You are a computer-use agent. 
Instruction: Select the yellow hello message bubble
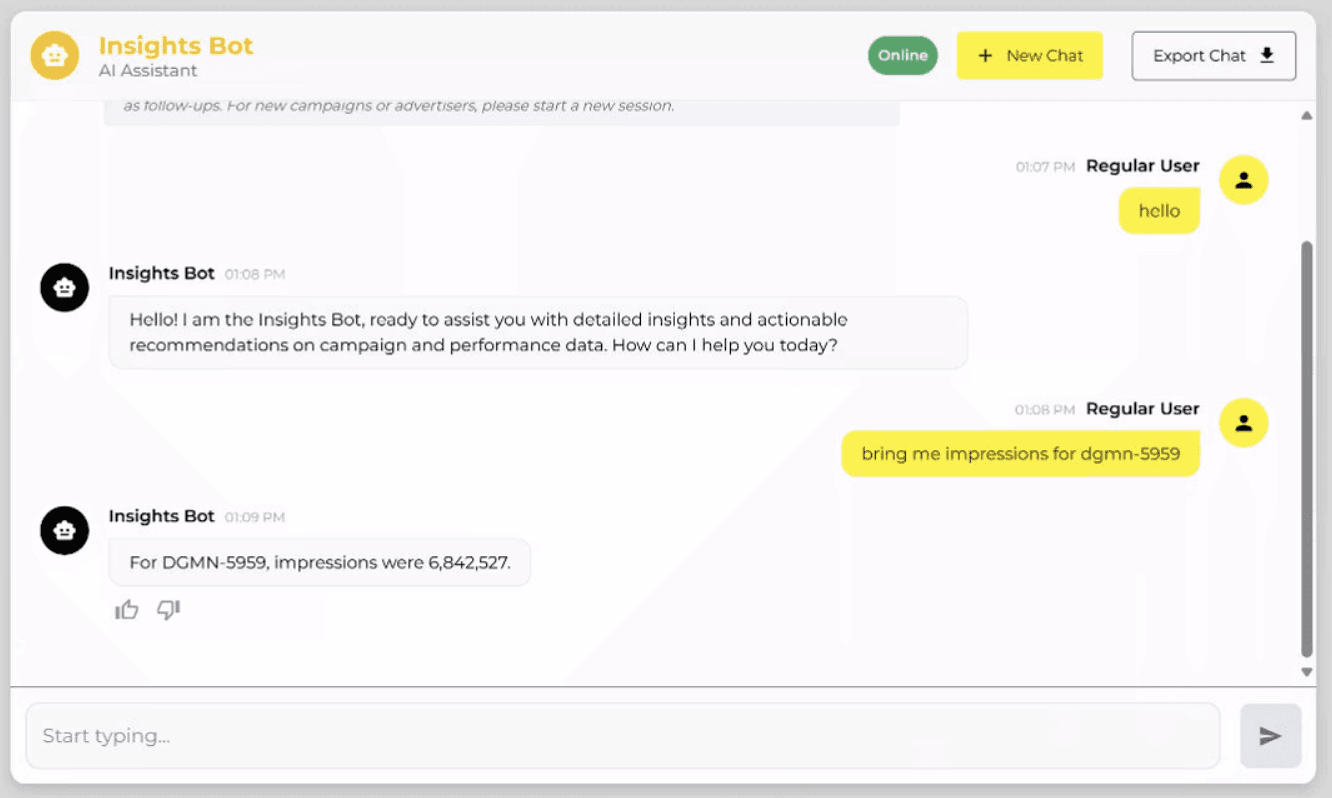(1158, 211)
